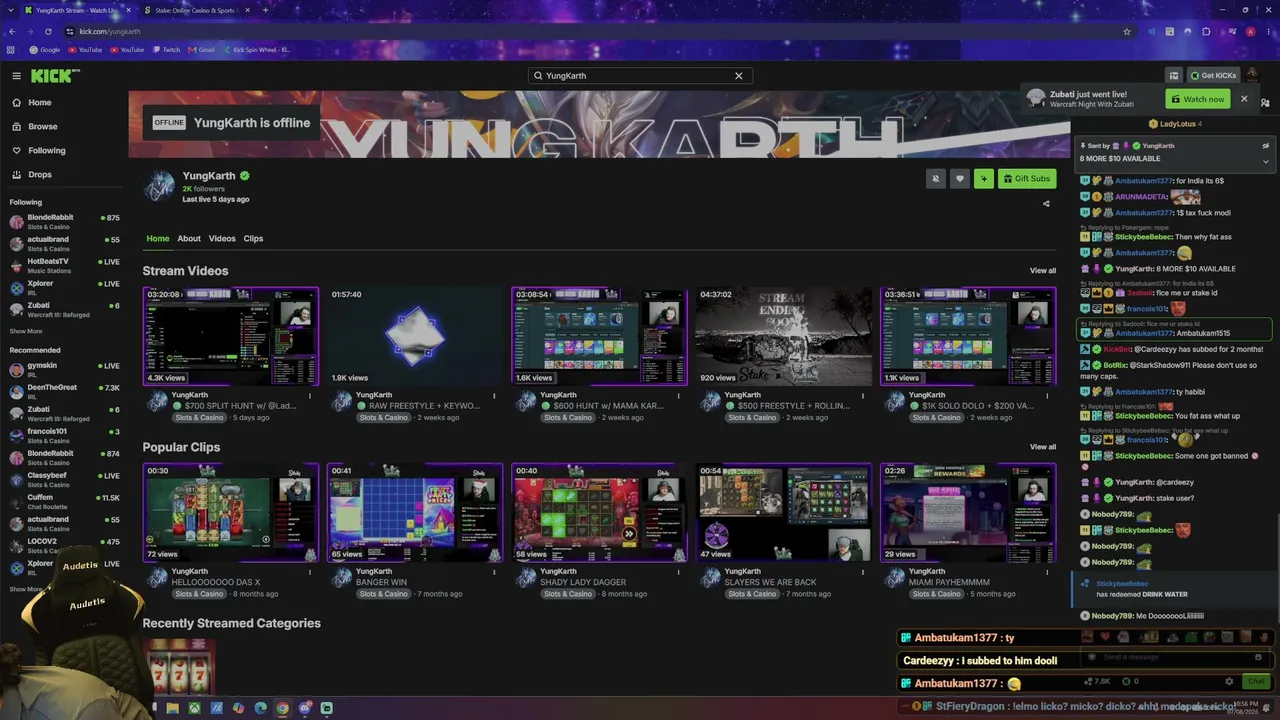Click the YungKarth channel avatar

click(x=160, y=186)
